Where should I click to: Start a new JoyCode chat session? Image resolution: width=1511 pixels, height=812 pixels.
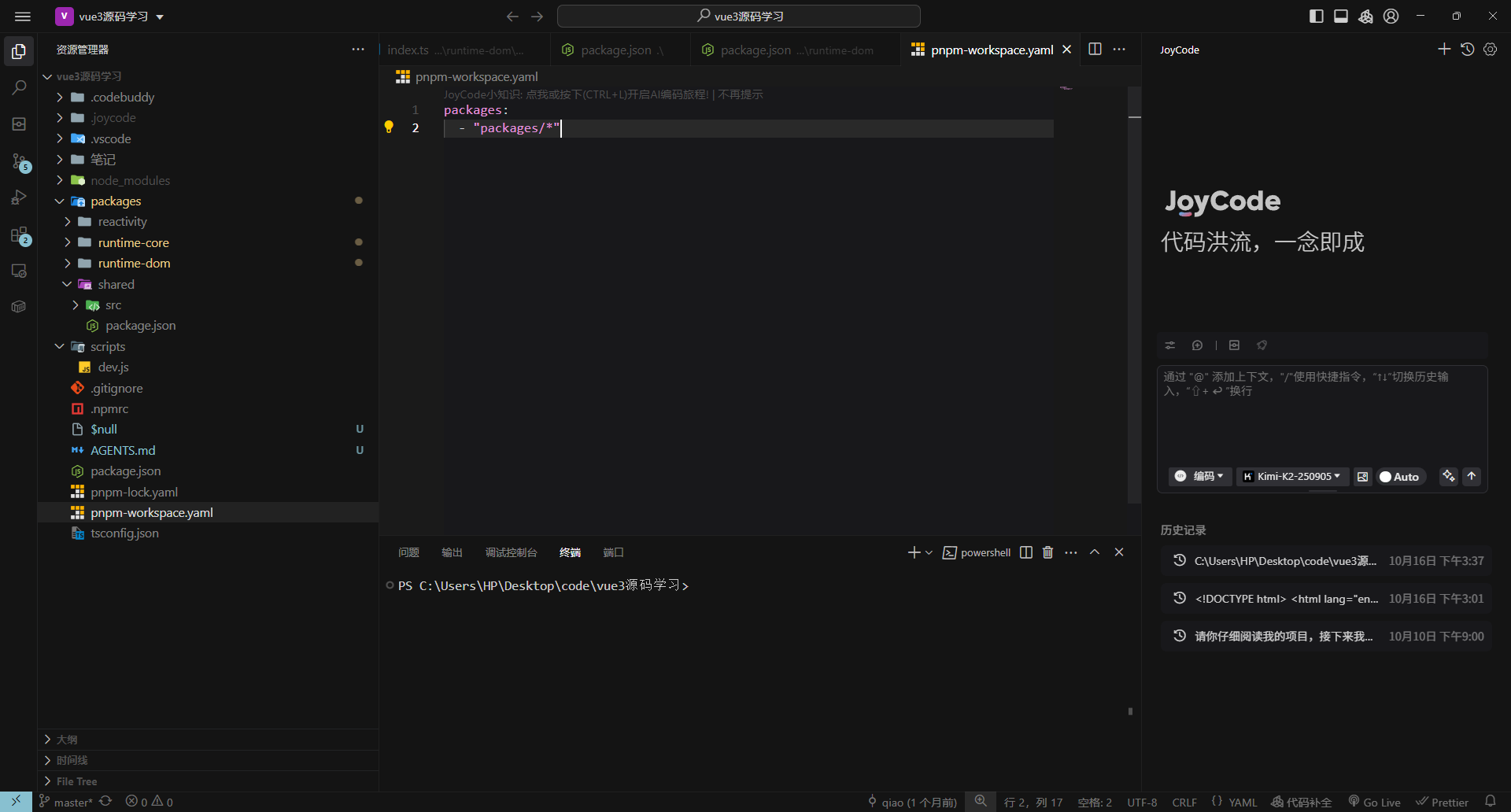1444,49
